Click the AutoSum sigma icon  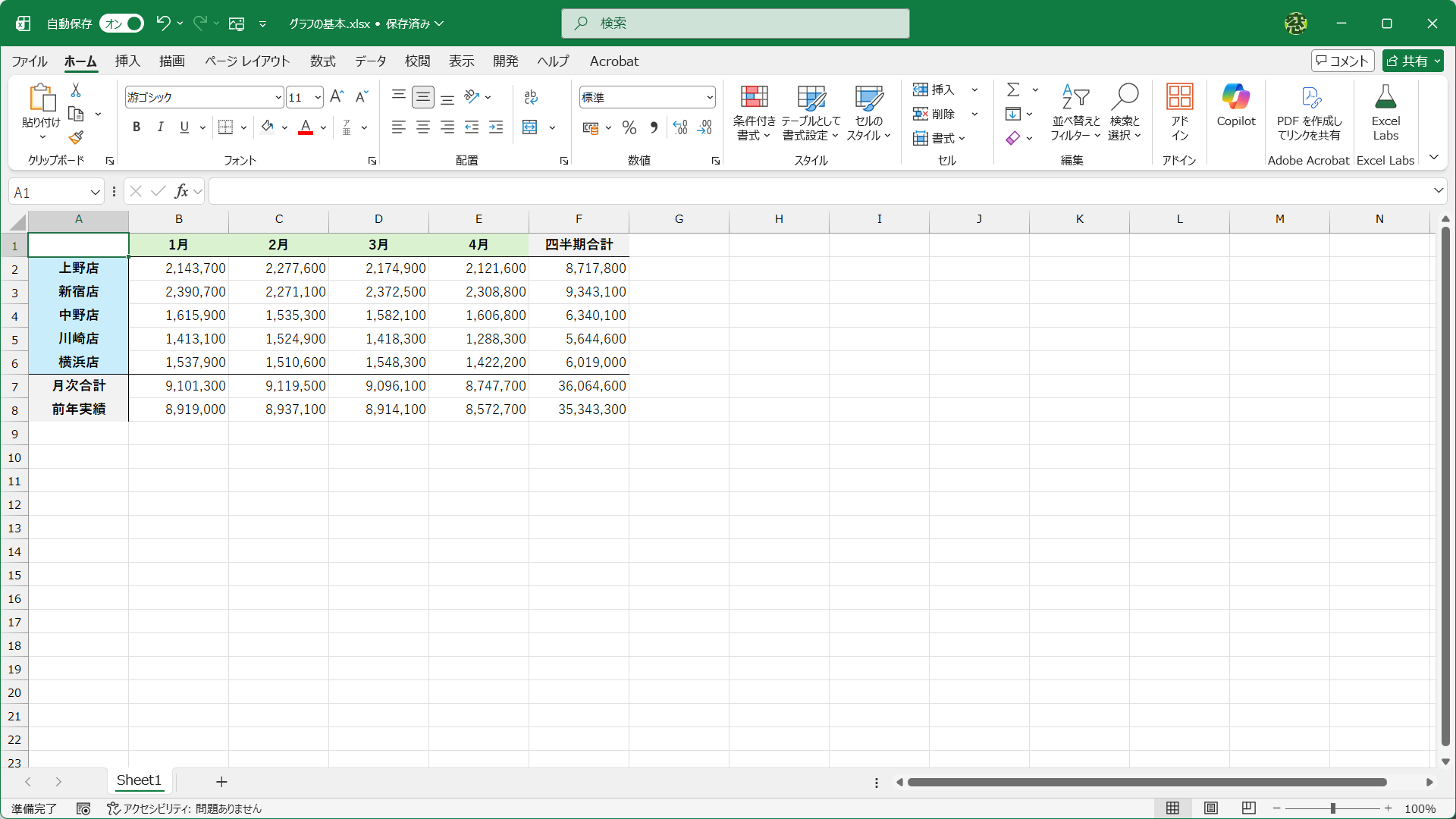tap(1012, 90)
